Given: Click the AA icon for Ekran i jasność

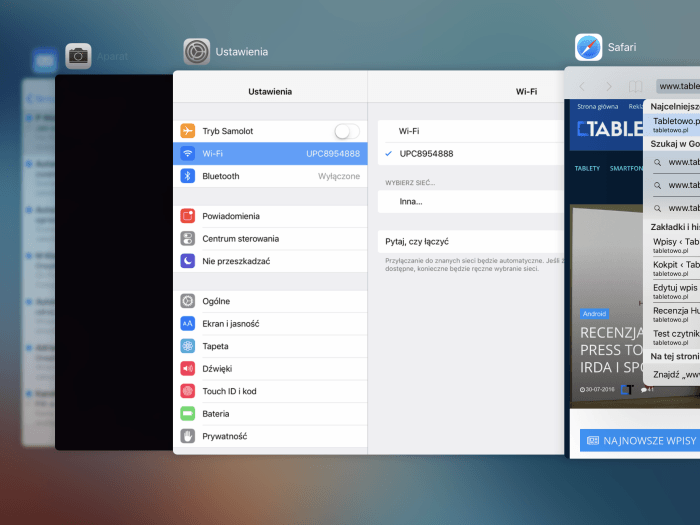Looking at the screenshot, I should (188, 323).
